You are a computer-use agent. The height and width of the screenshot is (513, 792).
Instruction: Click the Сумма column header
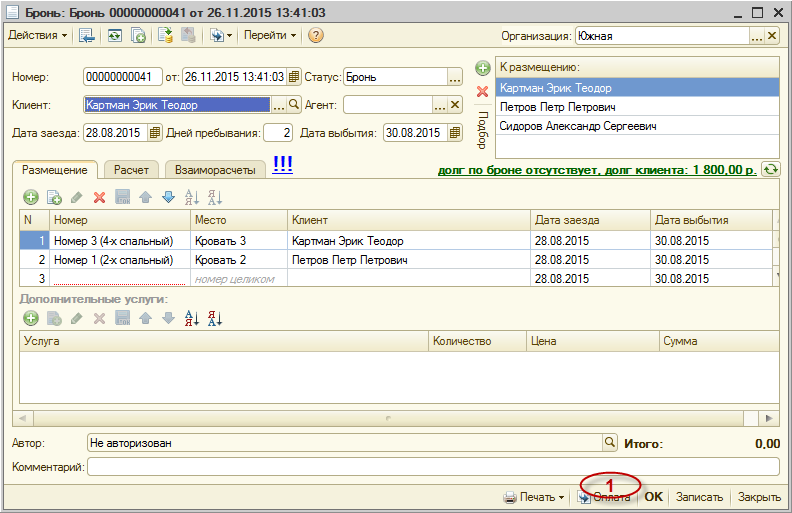(719, 341)
